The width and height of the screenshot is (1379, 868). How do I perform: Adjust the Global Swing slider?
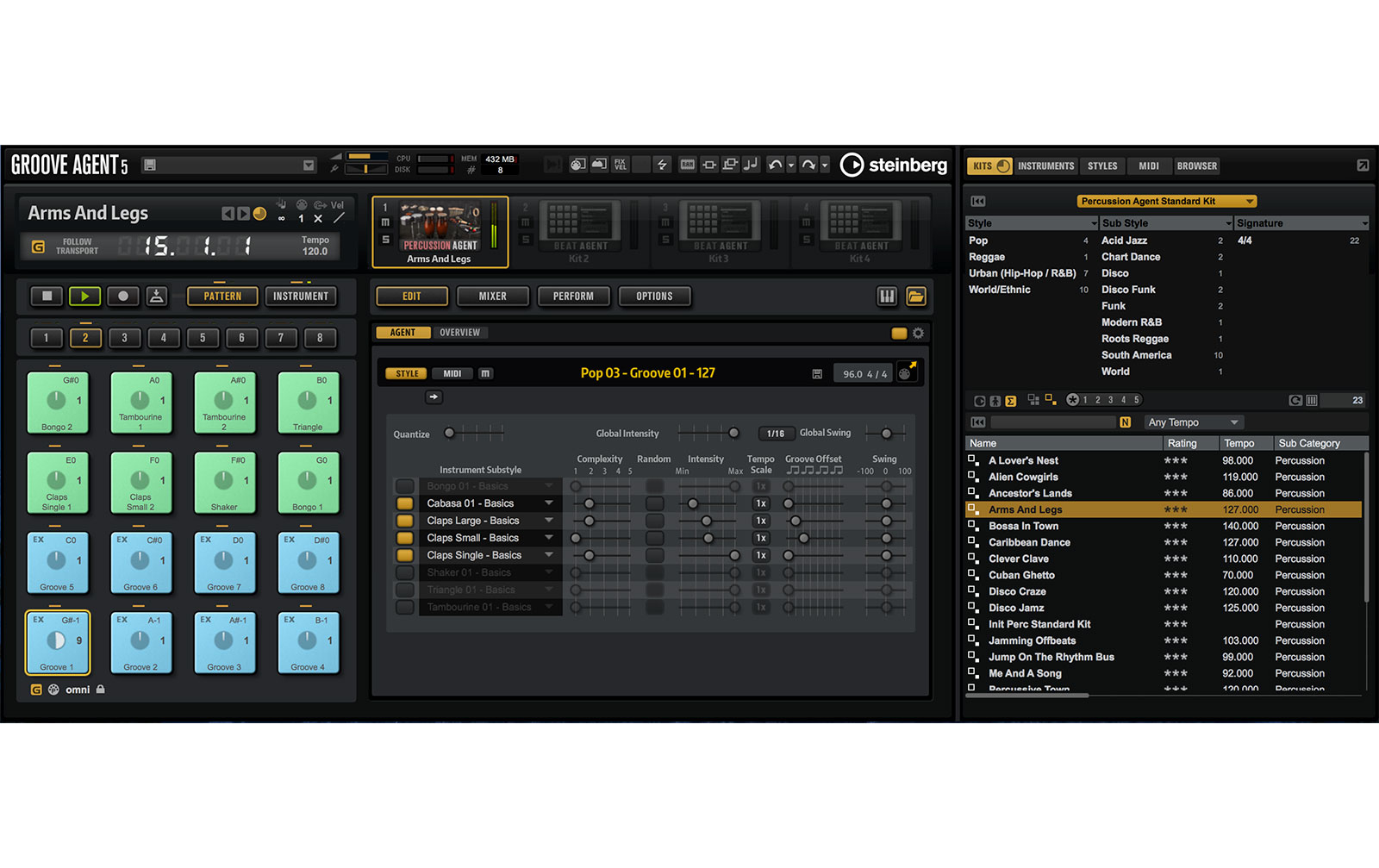point(885,434)
